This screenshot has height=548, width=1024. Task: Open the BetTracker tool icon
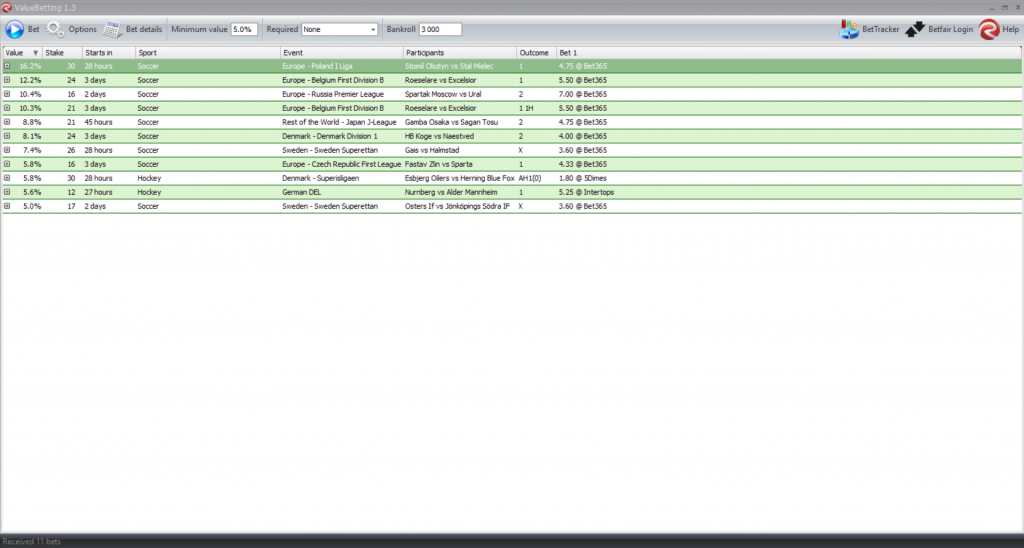coord(849,30)
